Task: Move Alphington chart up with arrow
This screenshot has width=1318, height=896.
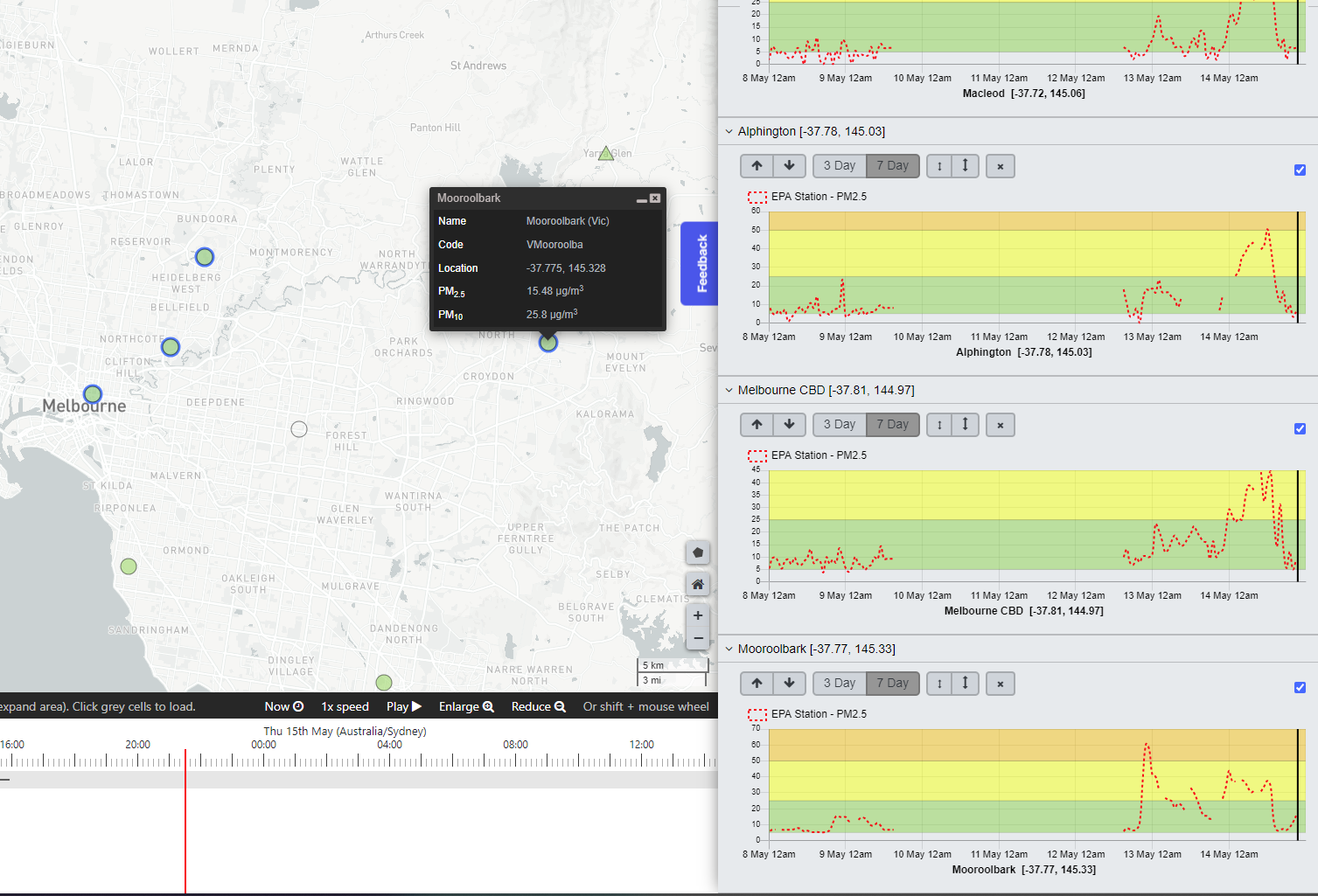Action: pos(757,166)
